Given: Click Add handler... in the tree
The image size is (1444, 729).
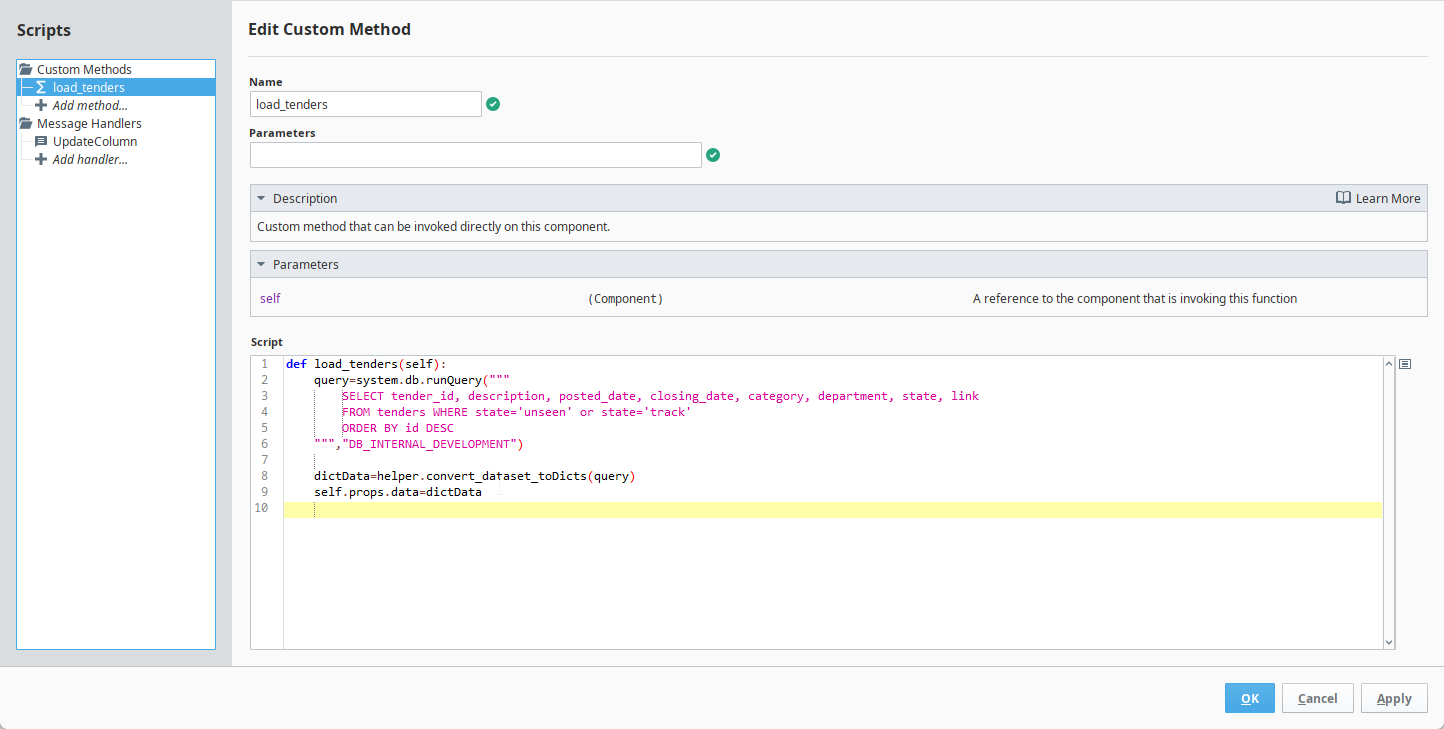Looking at the screenshot, I should 90,159.
